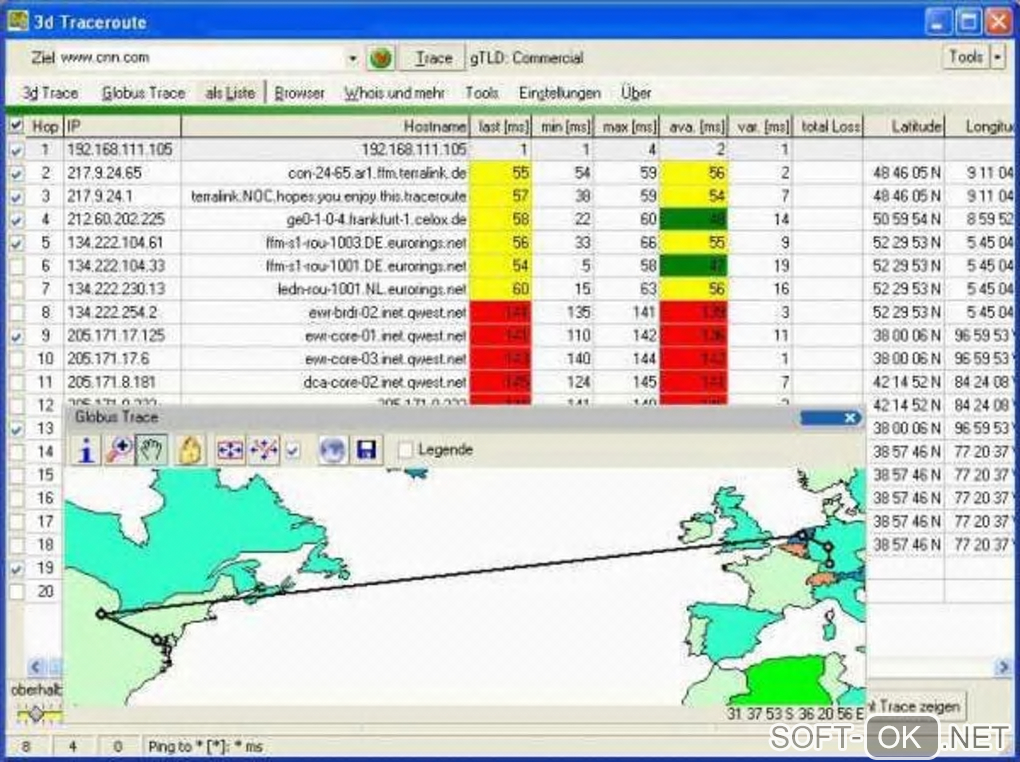This screenshot has height=762, width=1020.
Task: Click the globe view icon in map toolbar
Action: pos(332,450)
